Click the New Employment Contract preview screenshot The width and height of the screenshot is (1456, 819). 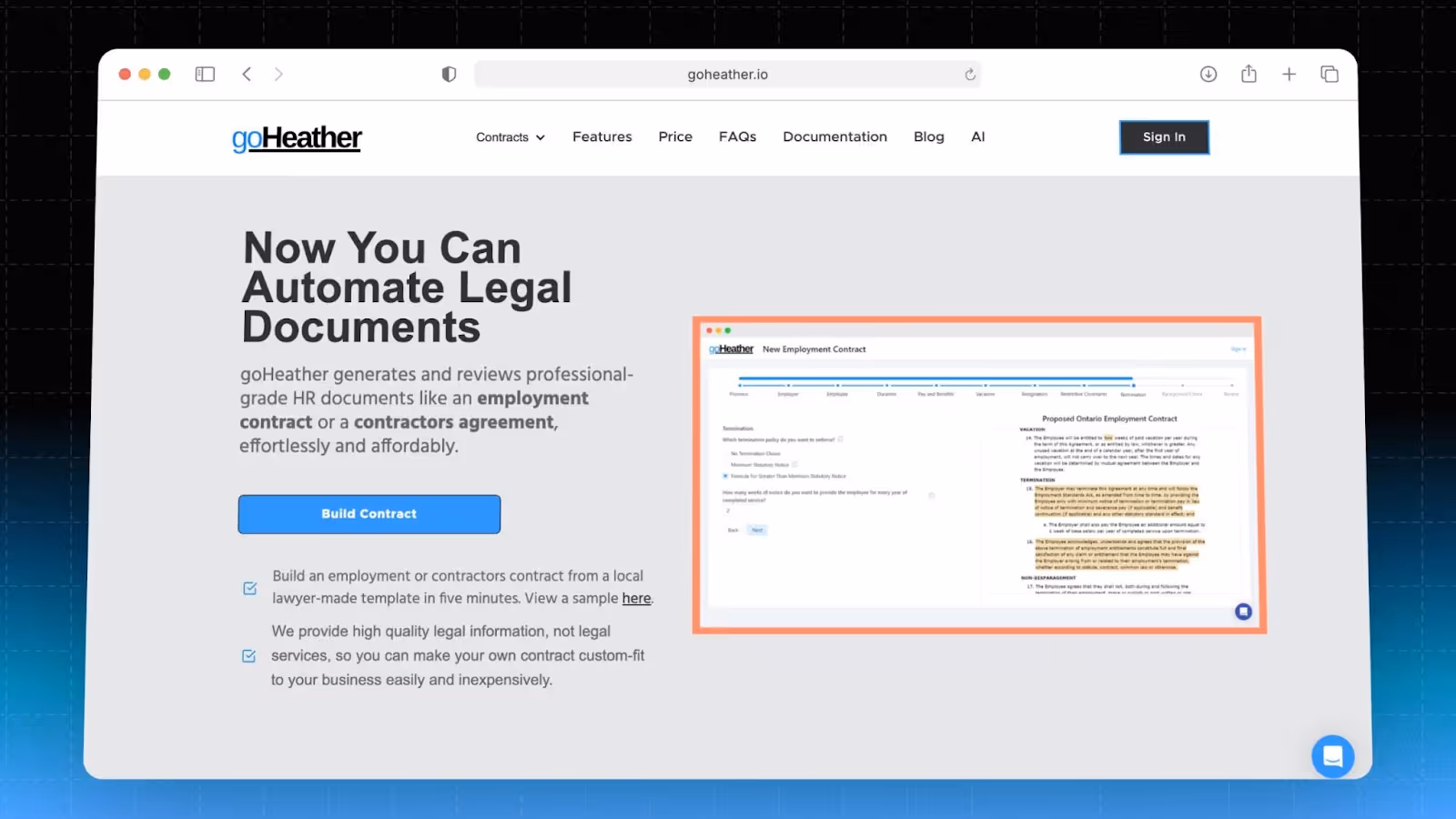point(979,475)
